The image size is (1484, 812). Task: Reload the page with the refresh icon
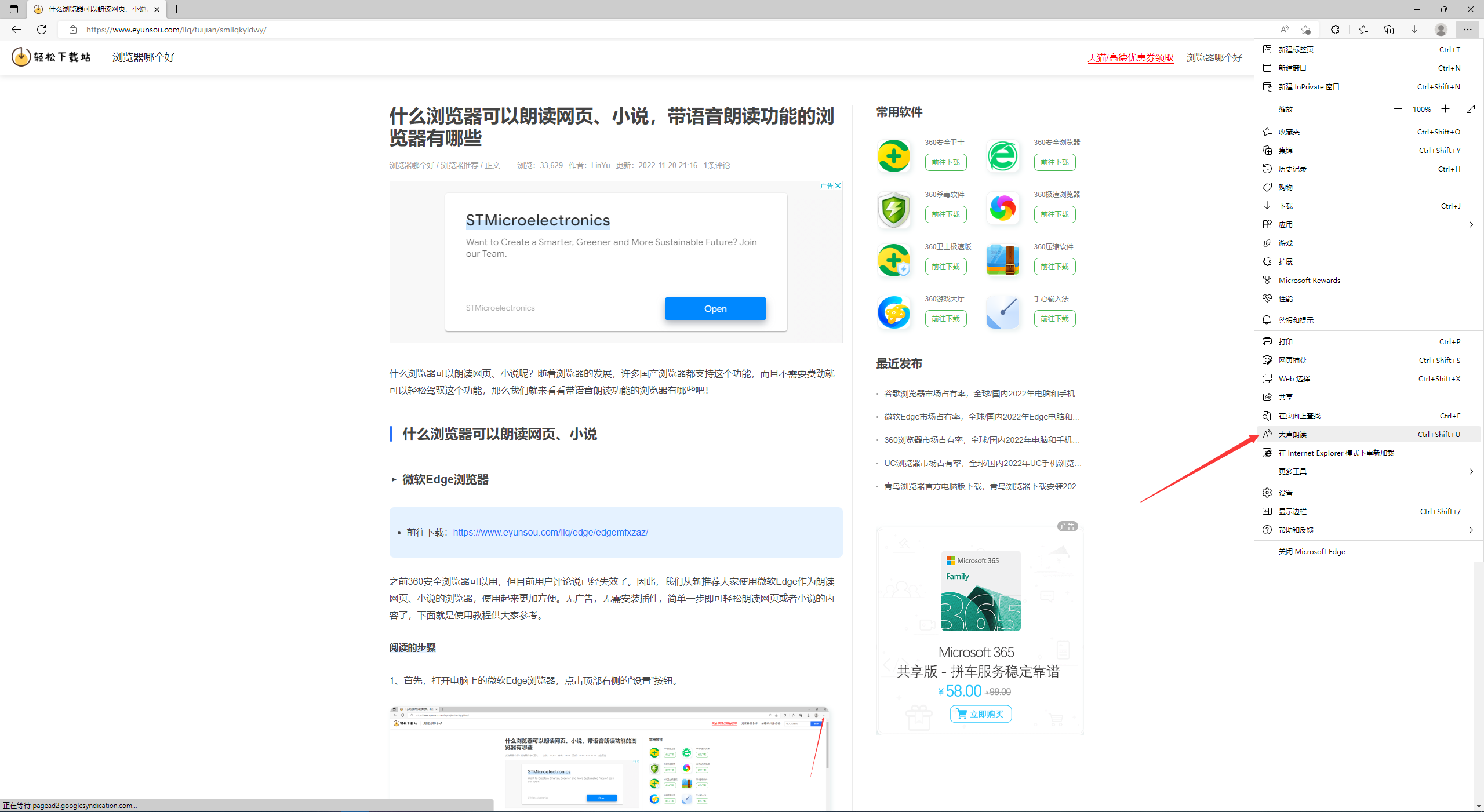(x=42, y=30)
